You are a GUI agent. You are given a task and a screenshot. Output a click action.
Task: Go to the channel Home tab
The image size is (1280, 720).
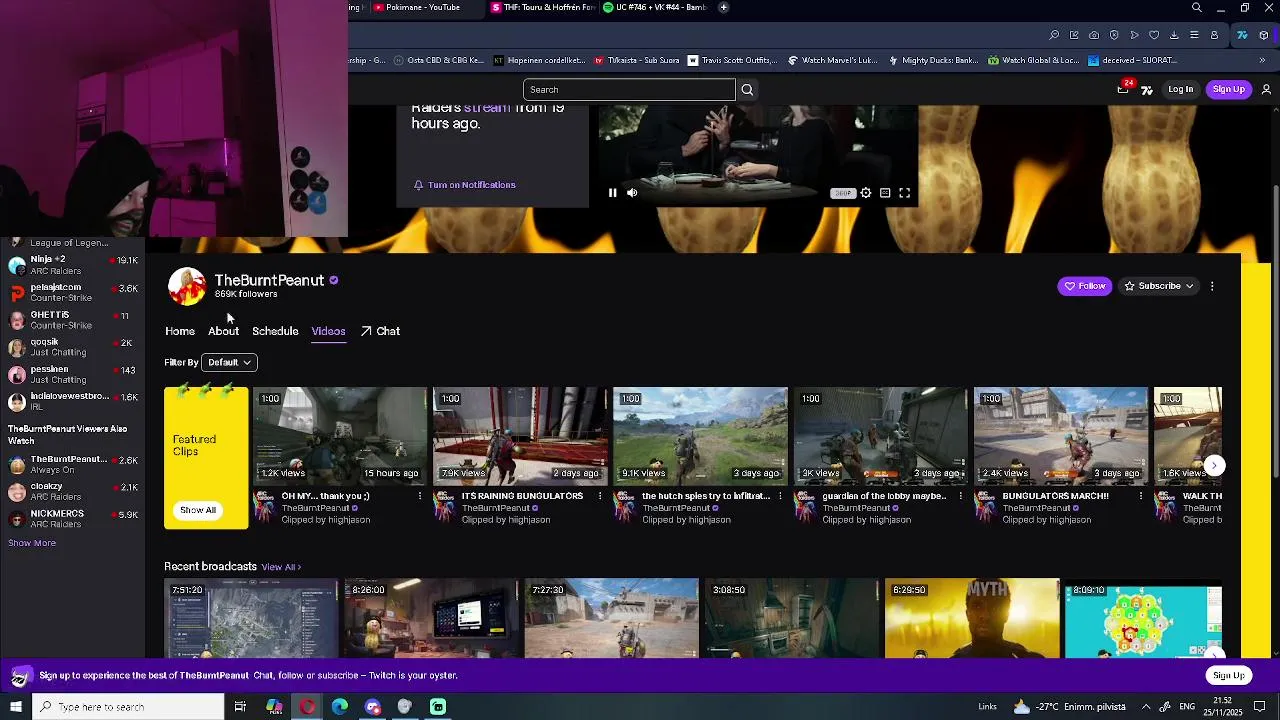[x=180, y=331]
